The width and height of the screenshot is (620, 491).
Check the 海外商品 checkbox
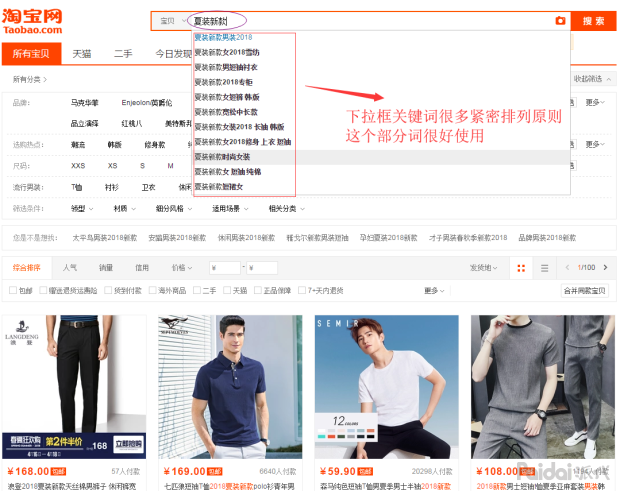152,291
